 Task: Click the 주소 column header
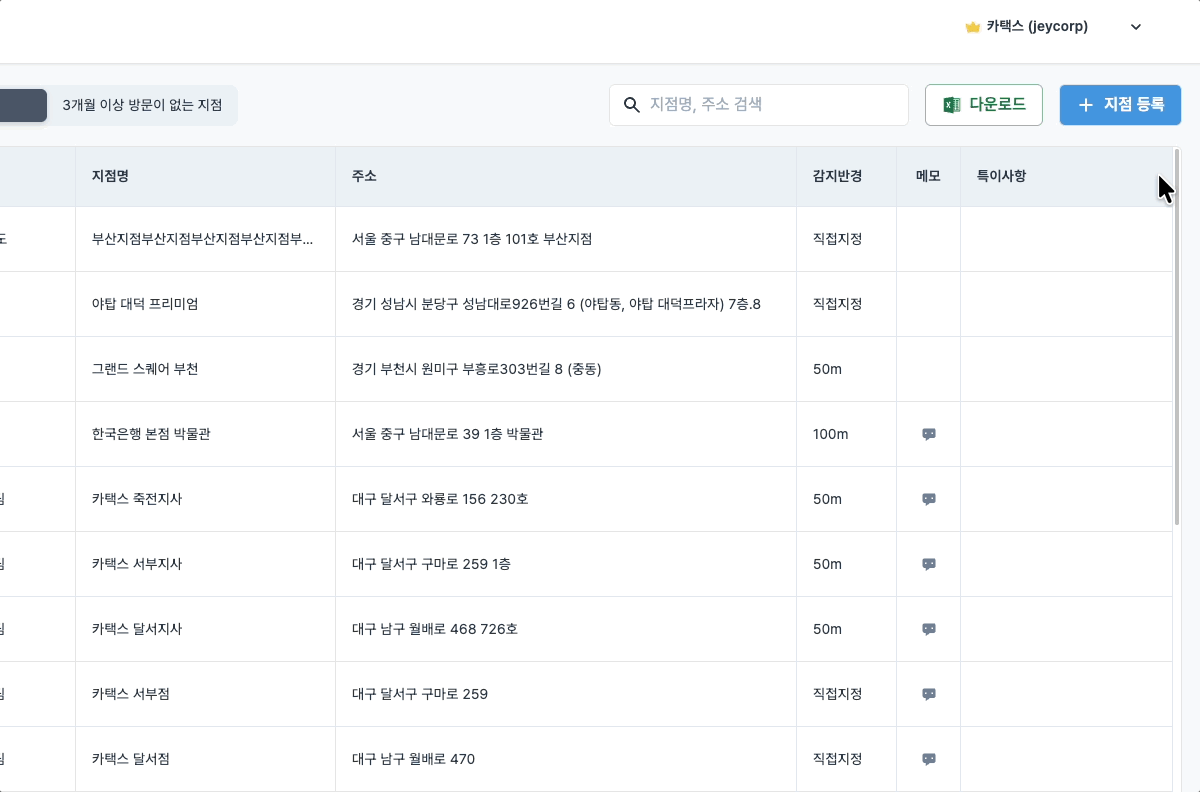[x=365, y=176]
